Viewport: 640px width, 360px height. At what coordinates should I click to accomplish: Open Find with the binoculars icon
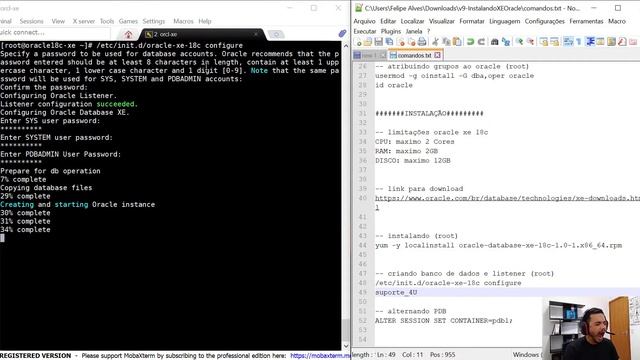[x=495, y=42]
